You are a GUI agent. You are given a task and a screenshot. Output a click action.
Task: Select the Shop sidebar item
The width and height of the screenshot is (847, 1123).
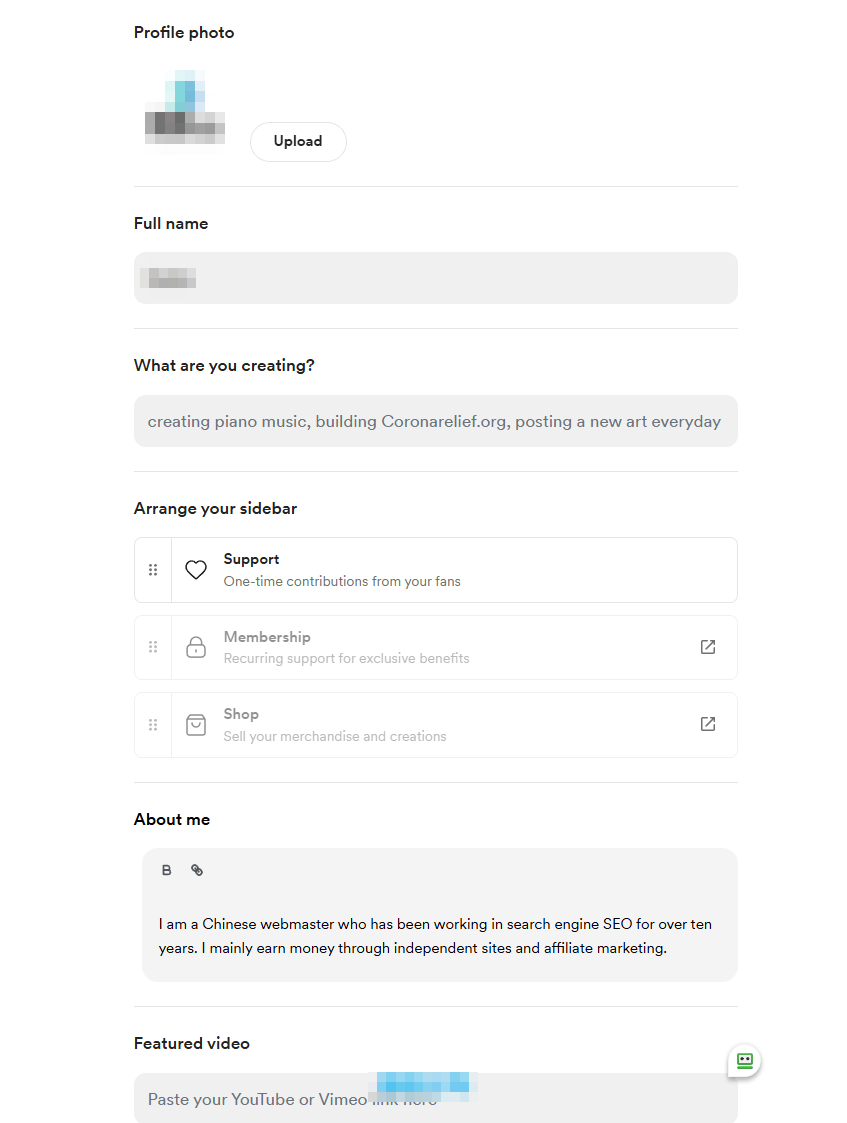435,725
